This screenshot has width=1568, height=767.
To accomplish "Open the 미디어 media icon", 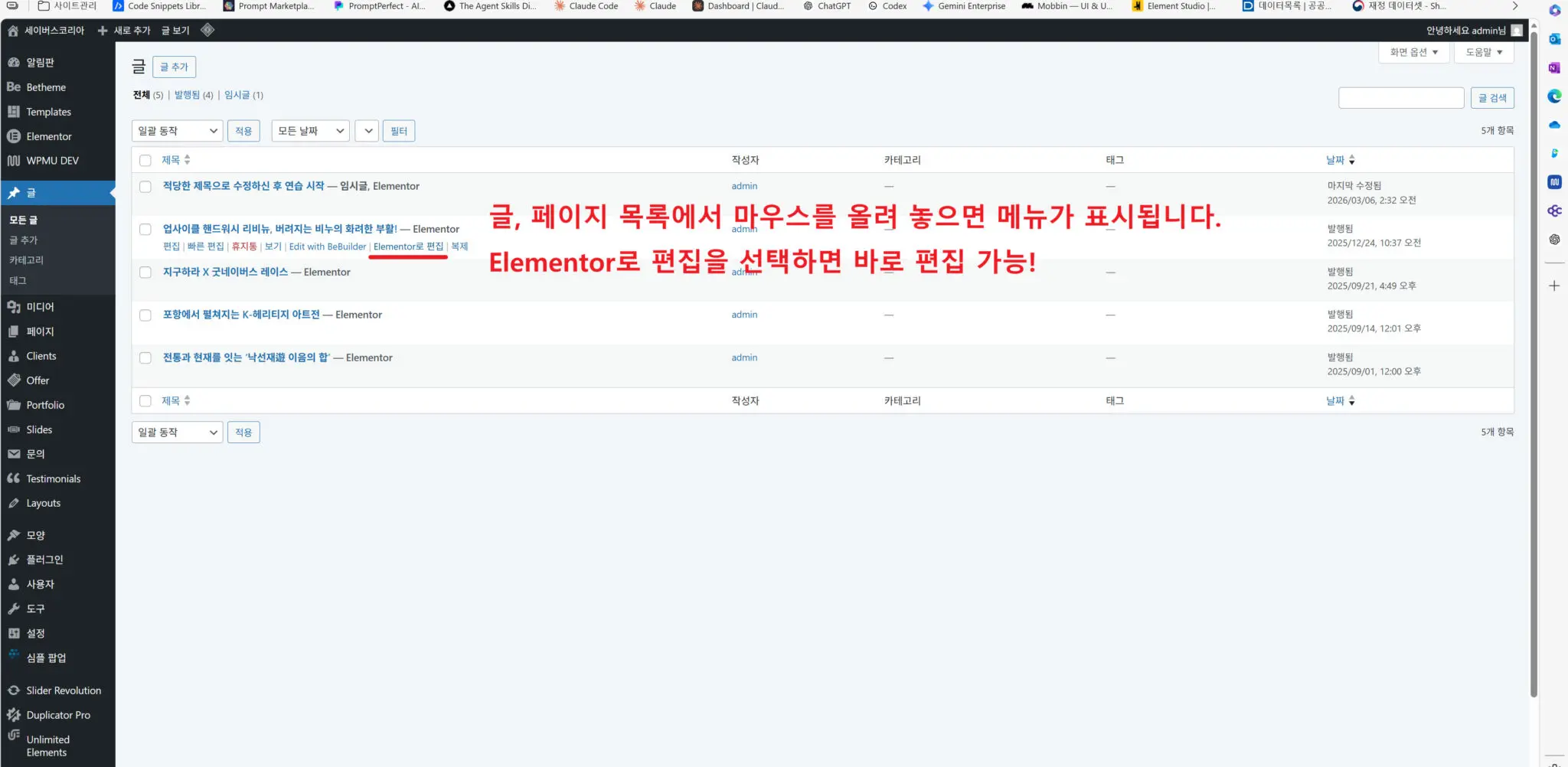I will [14, 306].
